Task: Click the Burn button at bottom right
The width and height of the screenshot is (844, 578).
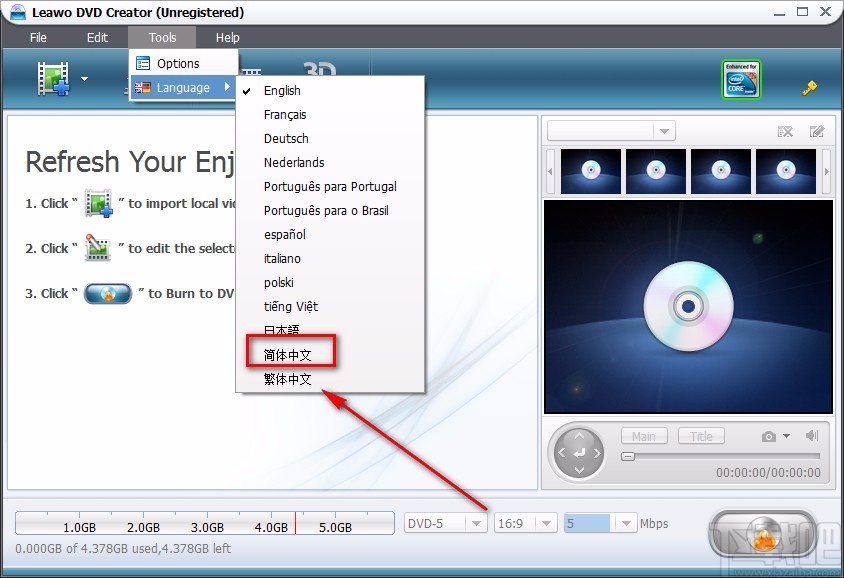Action: coord(762,533)
